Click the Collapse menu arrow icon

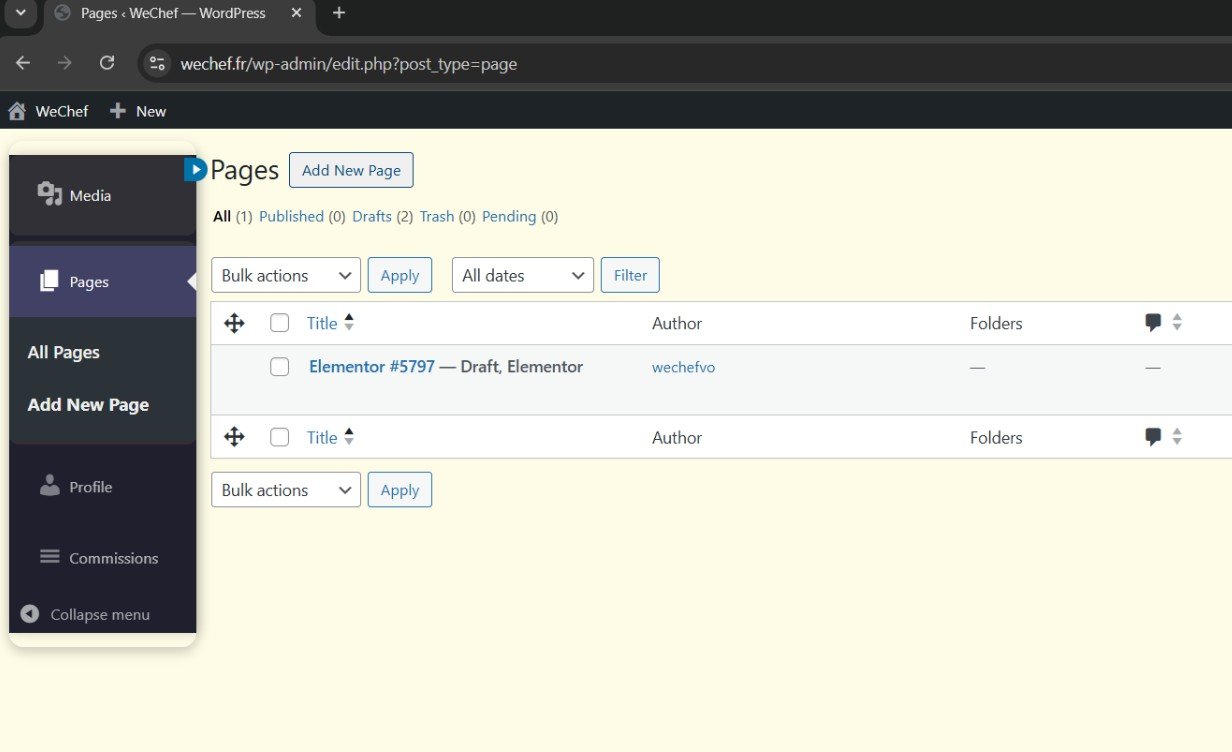30,614
